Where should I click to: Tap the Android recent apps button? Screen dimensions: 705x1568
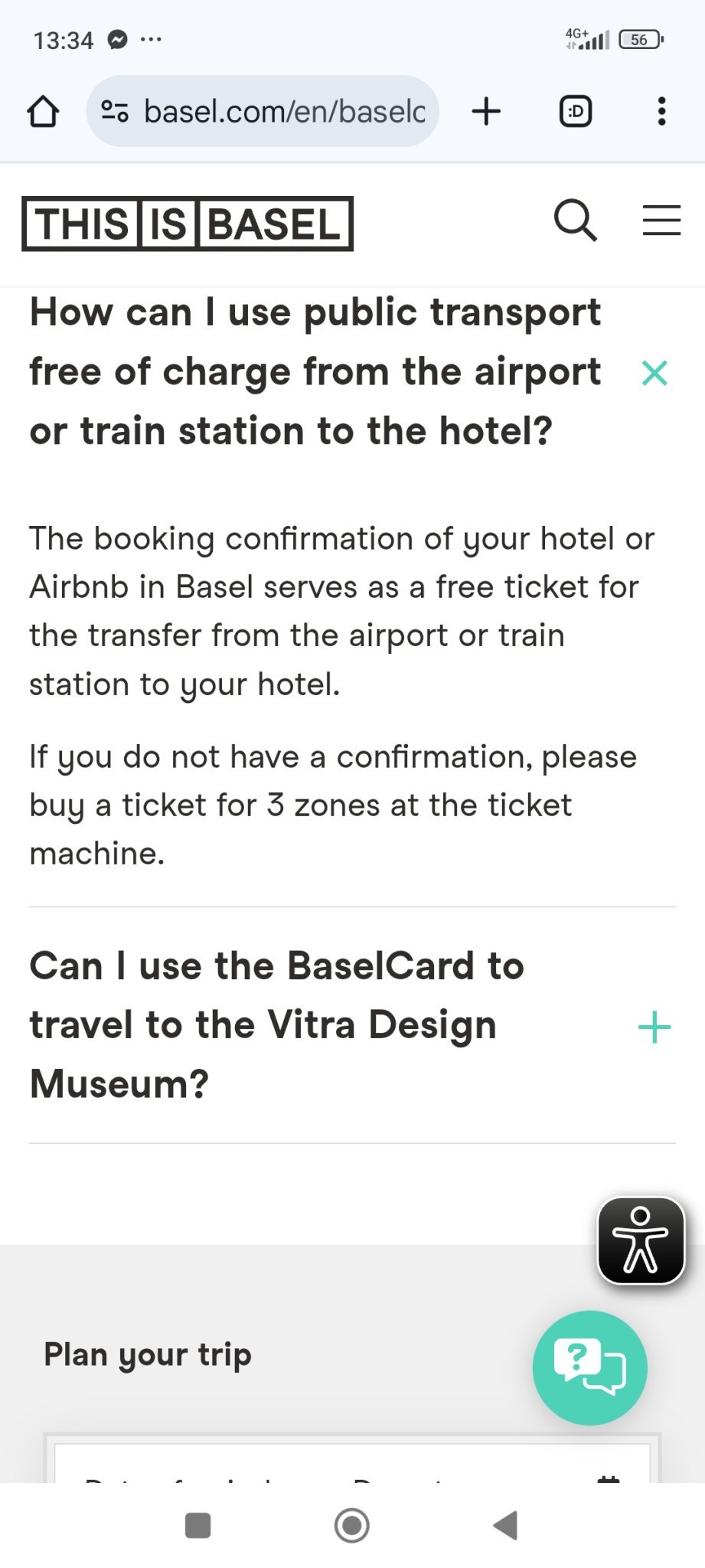(x=198, y=1525)
